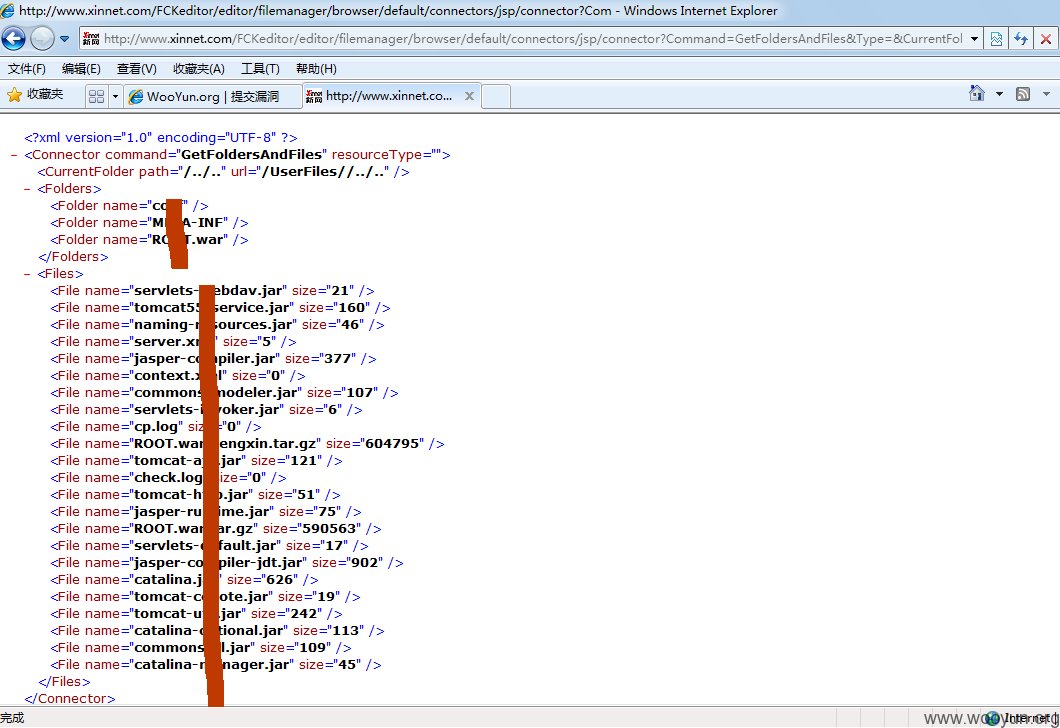Click the jasper-compiler.jar file entry
The image size is (1060, 728).
[x=213, y=358]
